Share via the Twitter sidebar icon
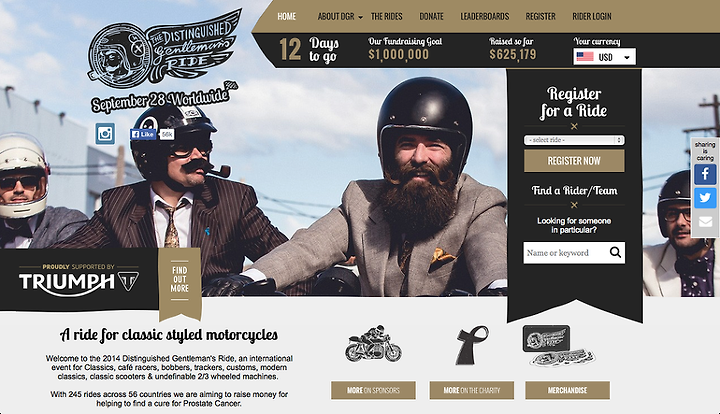 click(705, 198)
